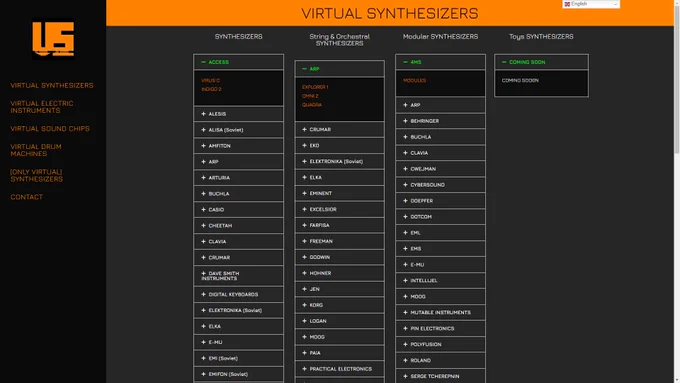The image size is (680, 383).
Task: Click the US site logo
Action: click(x=53, y=39)
